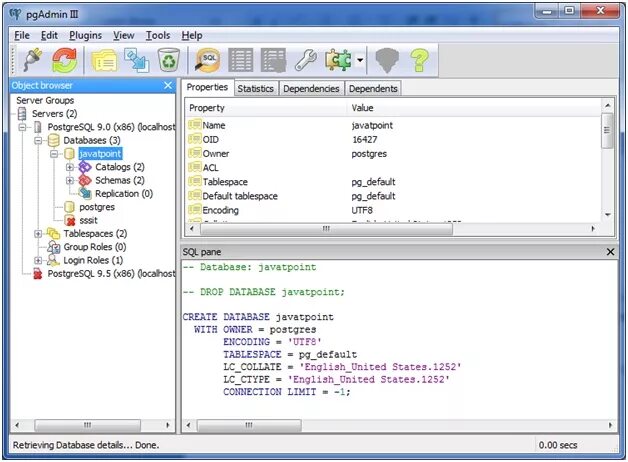Click the Server Groups root label
This screenshot has height=462, width=628.
click(45, 100)
